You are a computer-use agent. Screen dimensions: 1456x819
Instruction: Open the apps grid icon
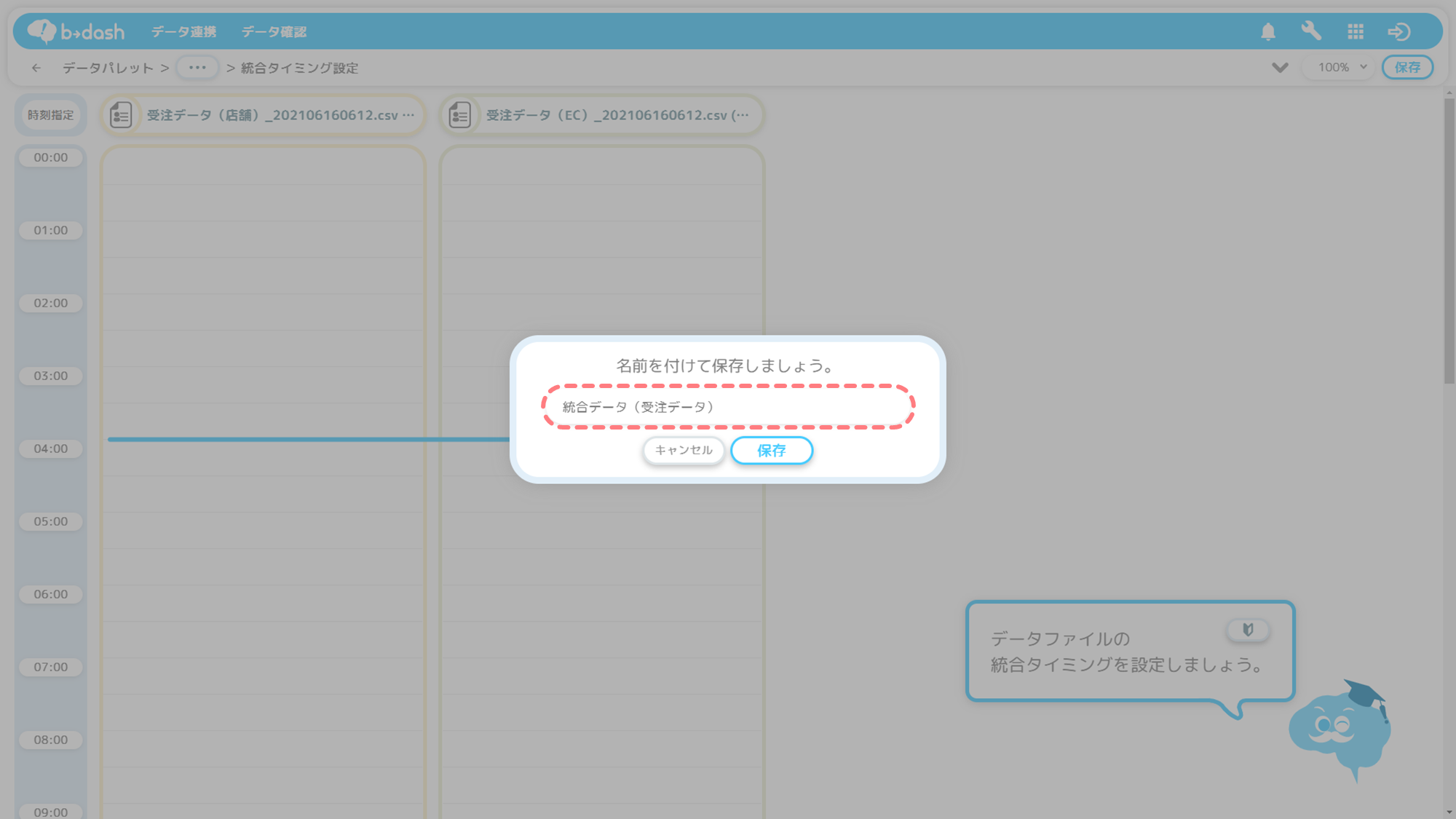pyautogui.click(x=1355, y=31)
